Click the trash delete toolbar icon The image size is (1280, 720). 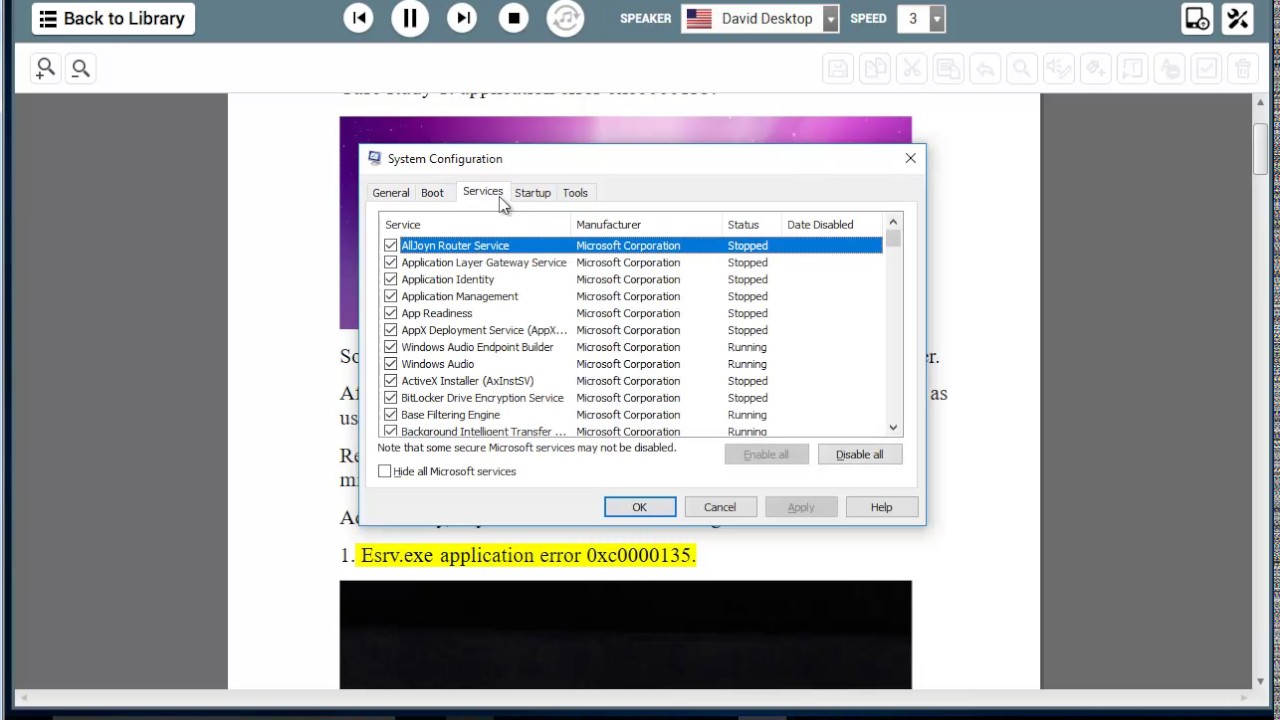click(x=1243, y=69)
